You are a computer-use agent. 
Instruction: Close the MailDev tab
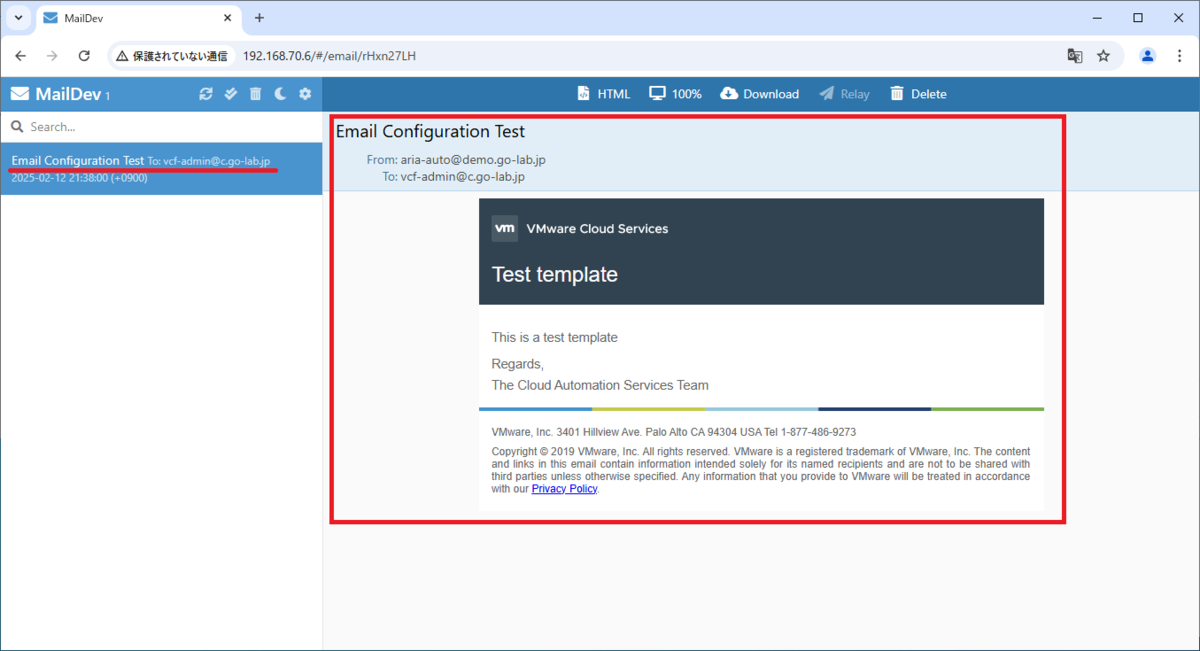(x=227, y=18)
